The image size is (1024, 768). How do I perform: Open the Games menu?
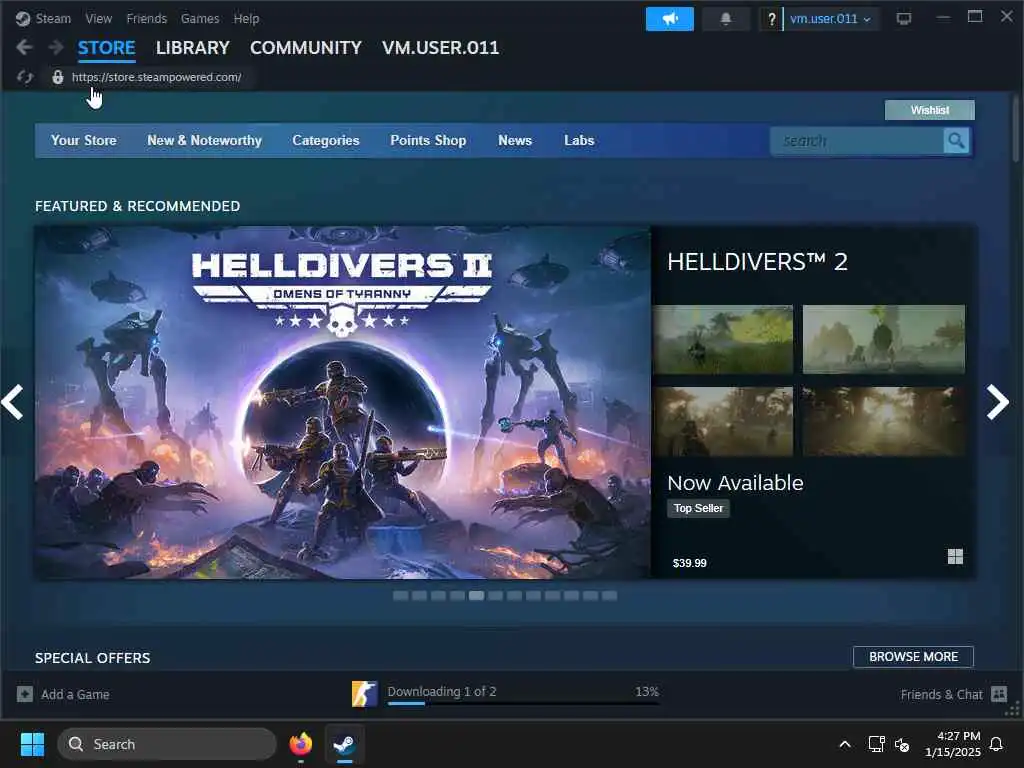click(200, 18)
